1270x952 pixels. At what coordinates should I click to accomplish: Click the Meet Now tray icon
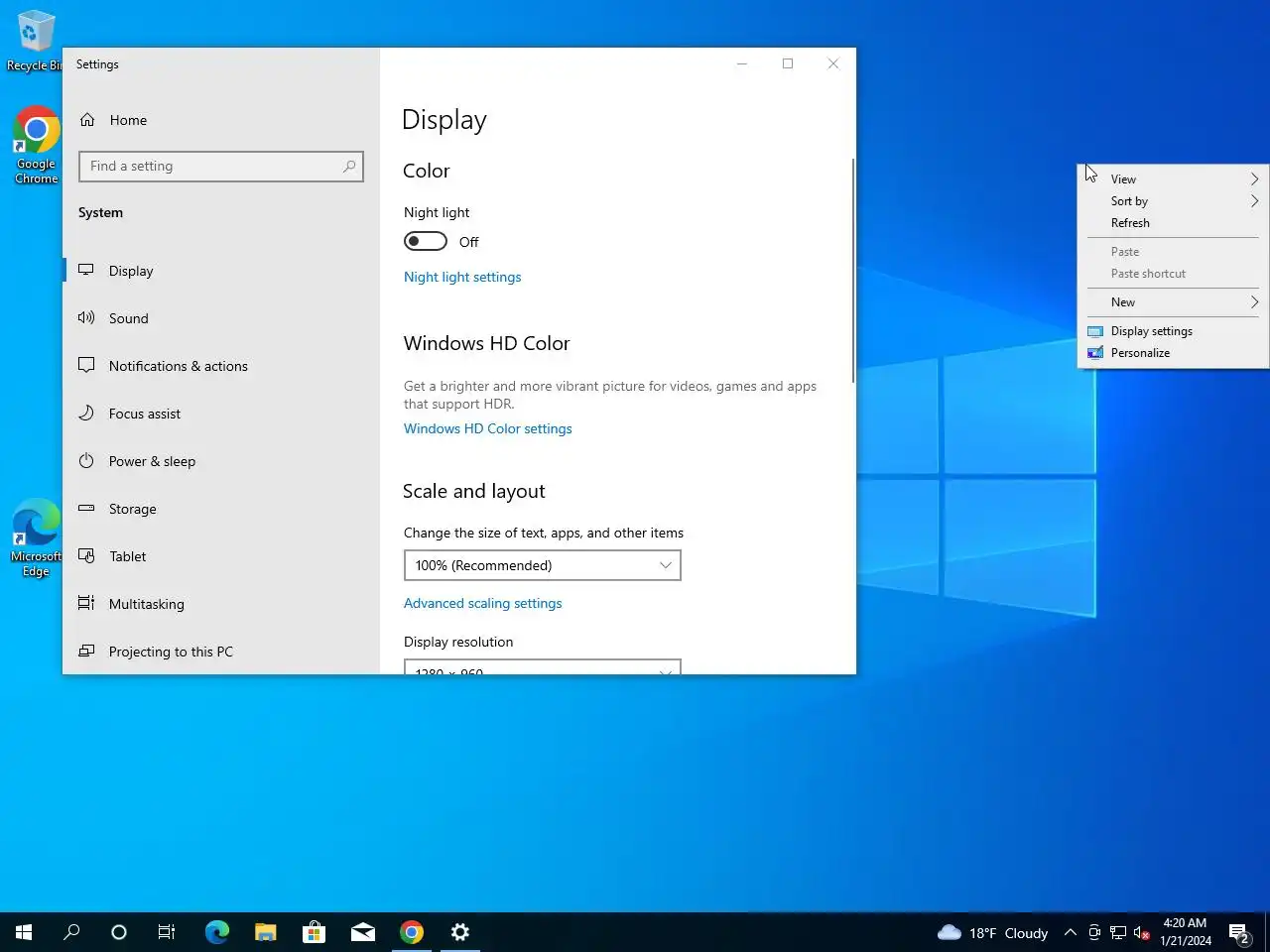(x=1094, y=932)
